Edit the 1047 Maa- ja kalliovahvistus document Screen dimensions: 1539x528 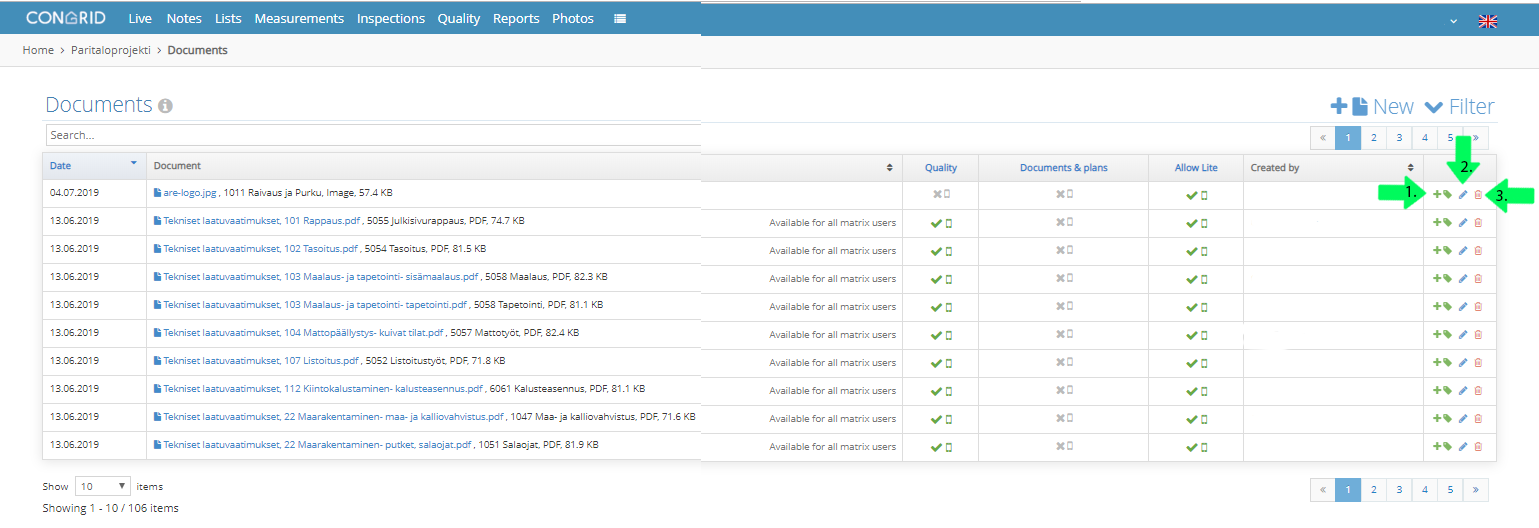coord(1463,419)
